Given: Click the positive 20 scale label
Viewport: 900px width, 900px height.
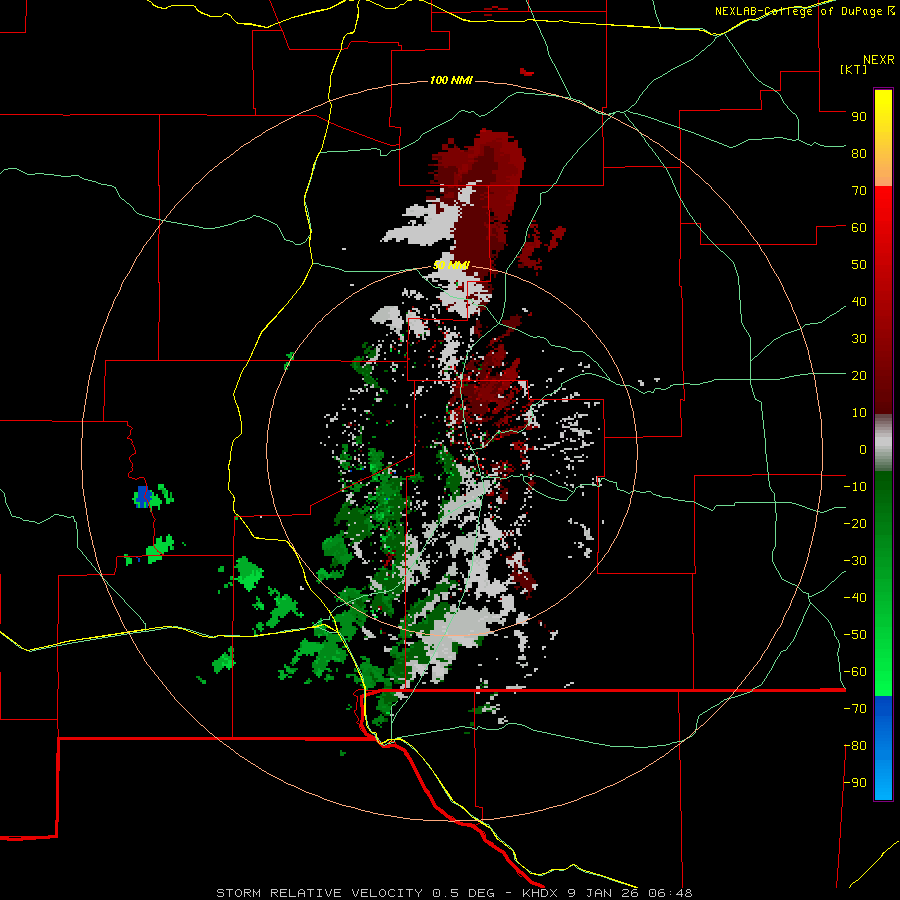Looking at the screenshot, I should (859, 376).
